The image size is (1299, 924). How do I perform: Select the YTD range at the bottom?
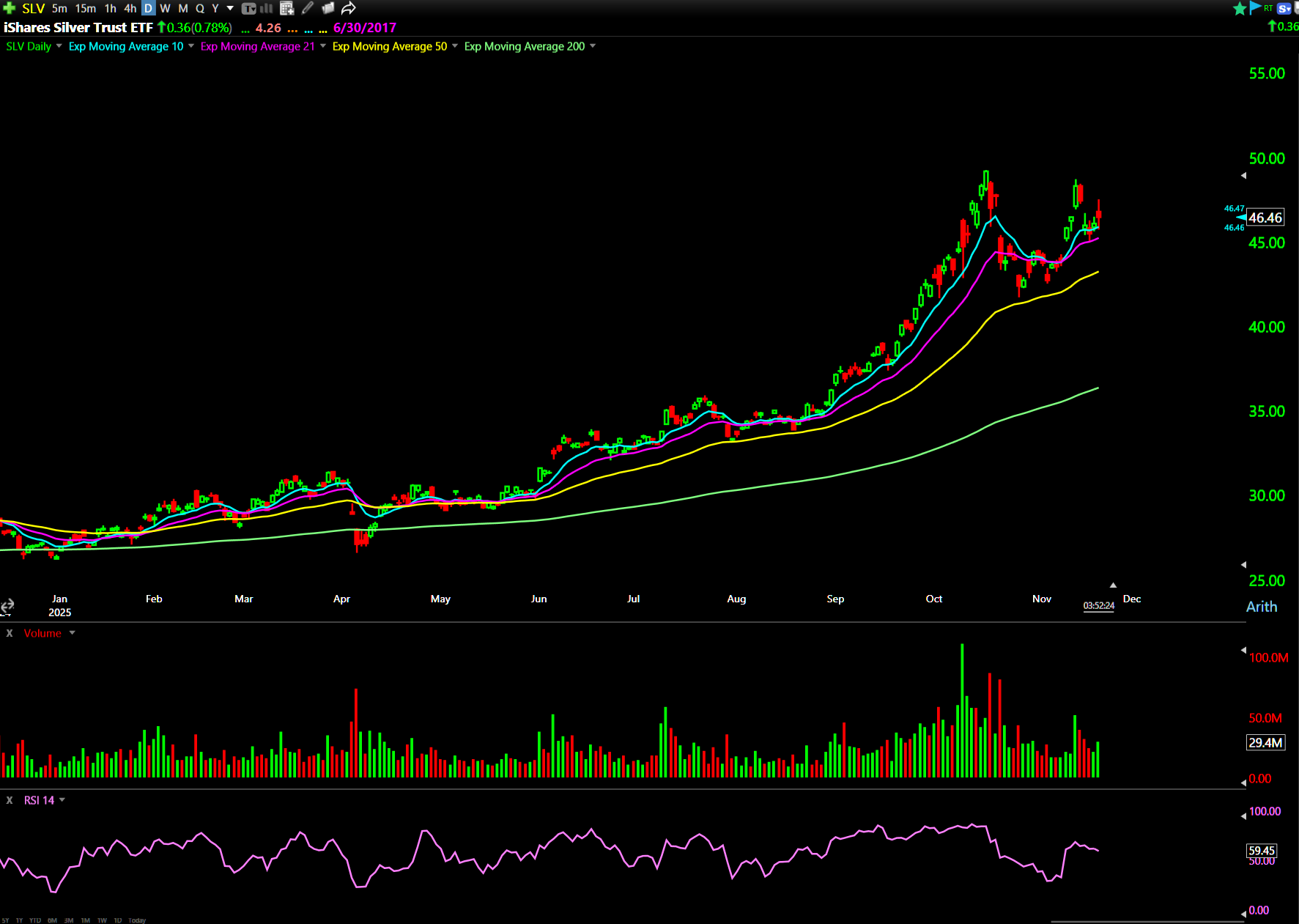(x=34, y=920)
